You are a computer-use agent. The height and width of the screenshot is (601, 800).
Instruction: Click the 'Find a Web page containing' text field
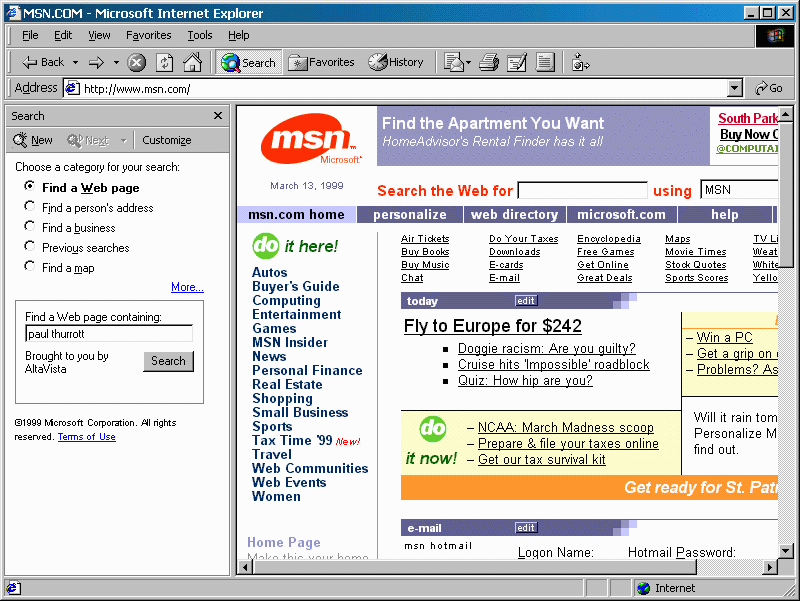pos(108,334)
